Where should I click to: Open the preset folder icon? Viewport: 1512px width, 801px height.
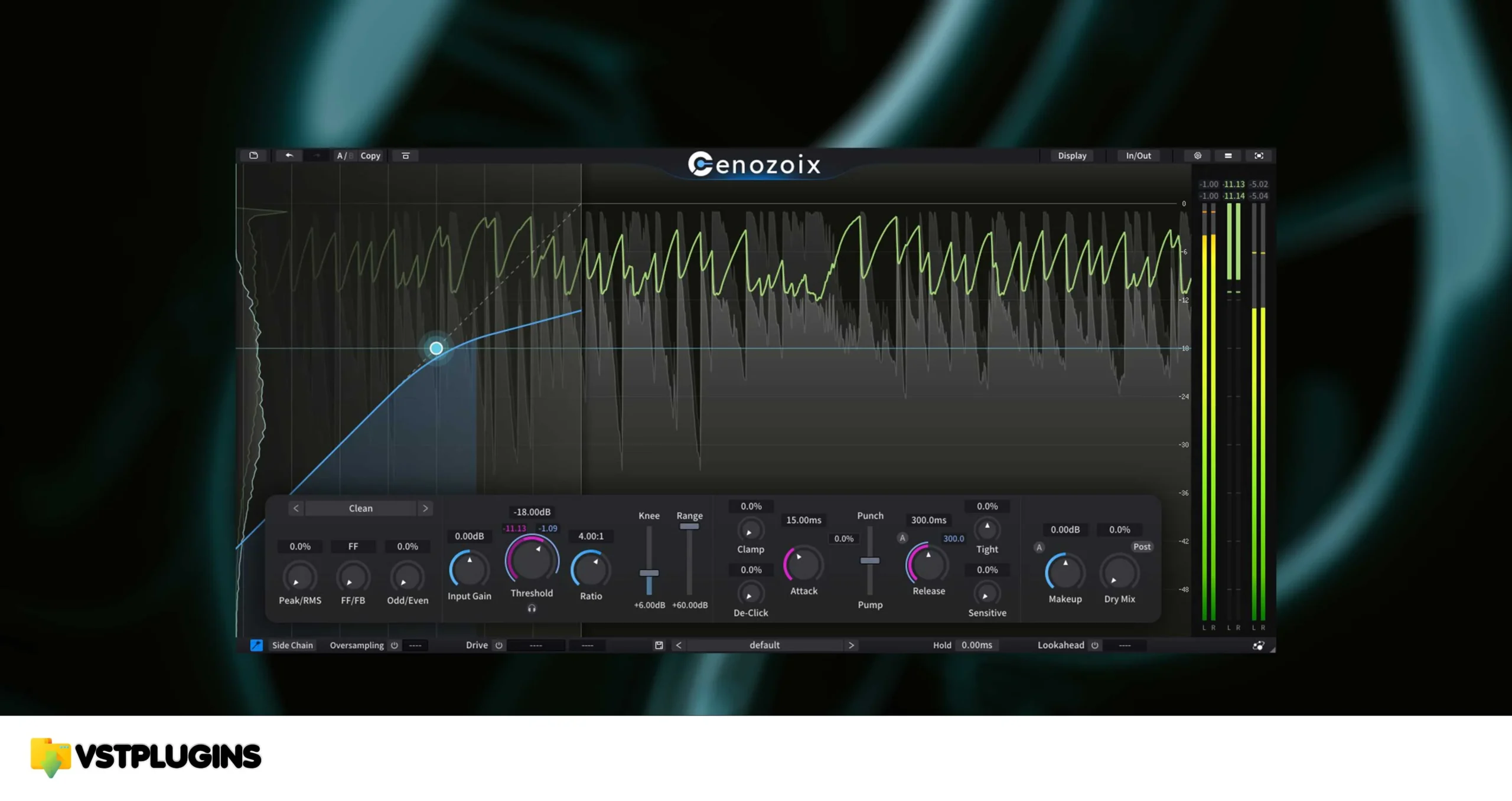253,155
